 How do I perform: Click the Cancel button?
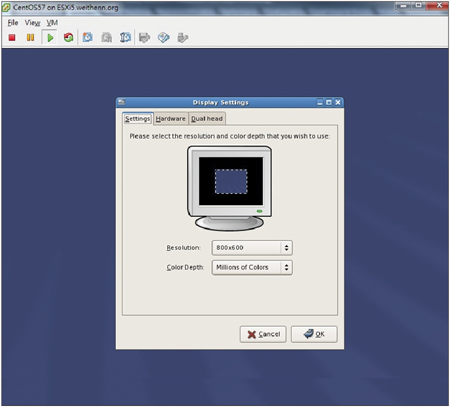click(263, 334)
